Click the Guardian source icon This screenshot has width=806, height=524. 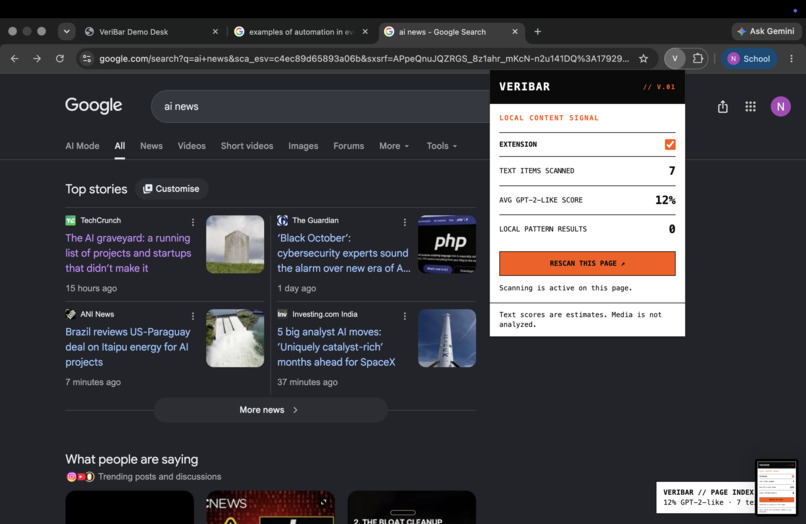pyautogui.click(x=282, y=221)
